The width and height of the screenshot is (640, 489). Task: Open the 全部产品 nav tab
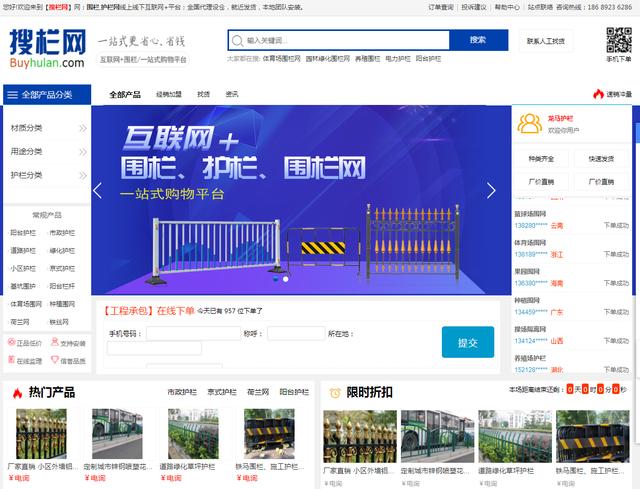pos(125,95)
